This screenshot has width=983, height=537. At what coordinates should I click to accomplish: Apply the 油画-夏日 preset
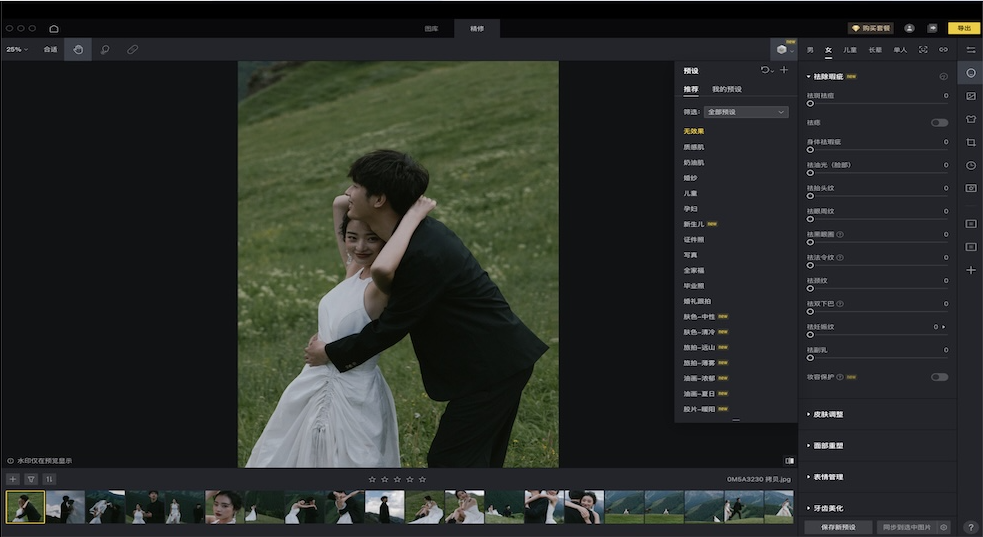(699, 394)
